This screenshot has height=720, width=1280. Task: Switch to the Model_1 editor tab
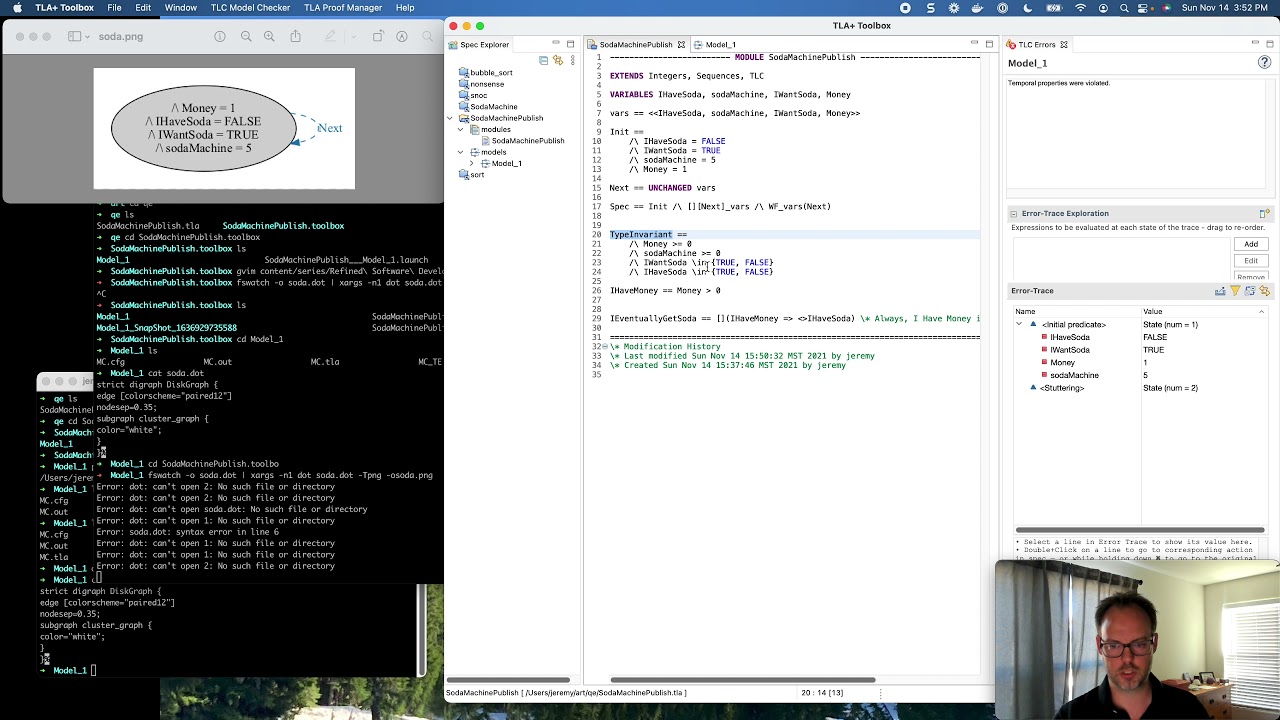714,45
